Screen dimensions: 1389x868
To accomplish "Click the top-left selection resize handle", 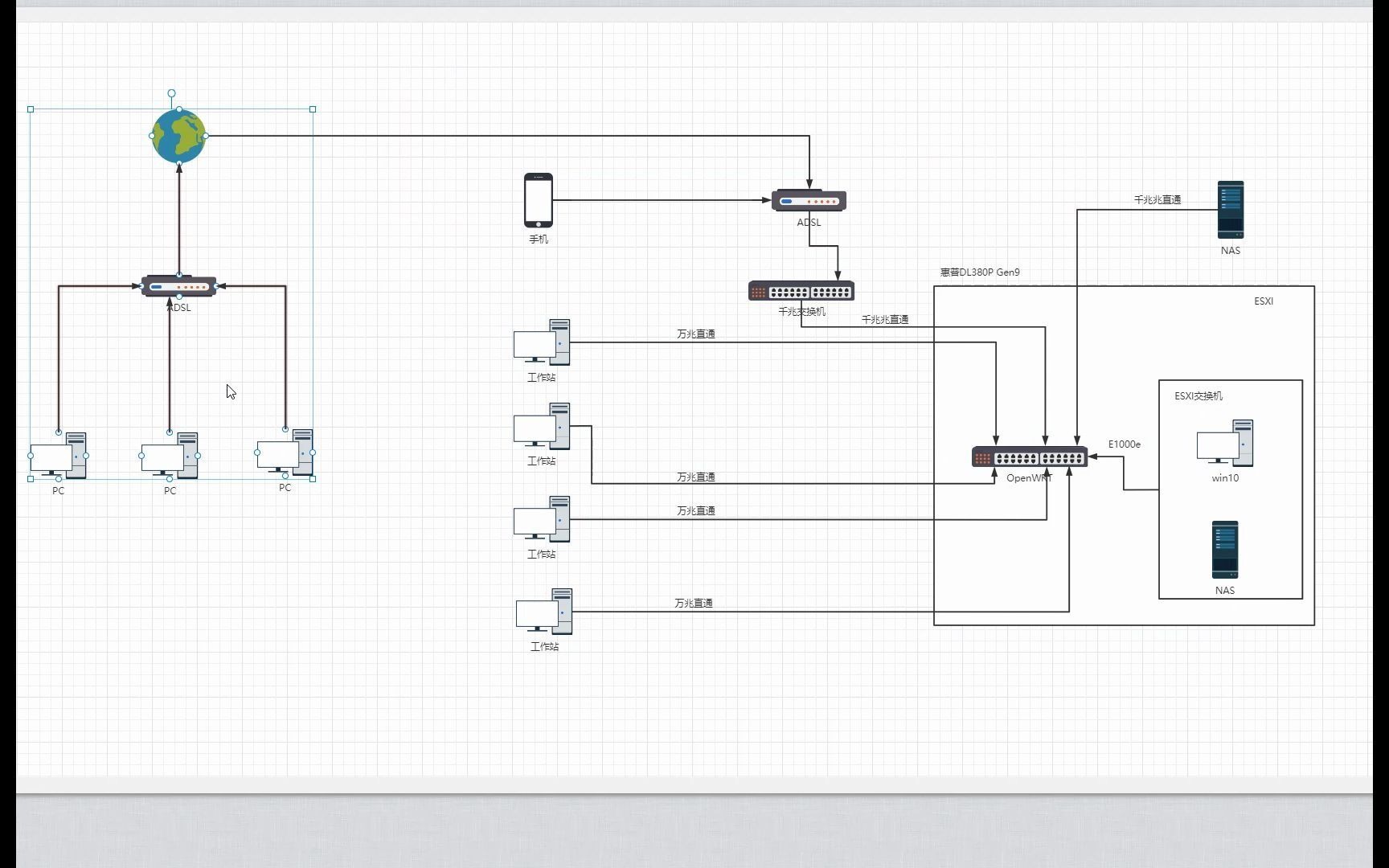I will [31, 108].
